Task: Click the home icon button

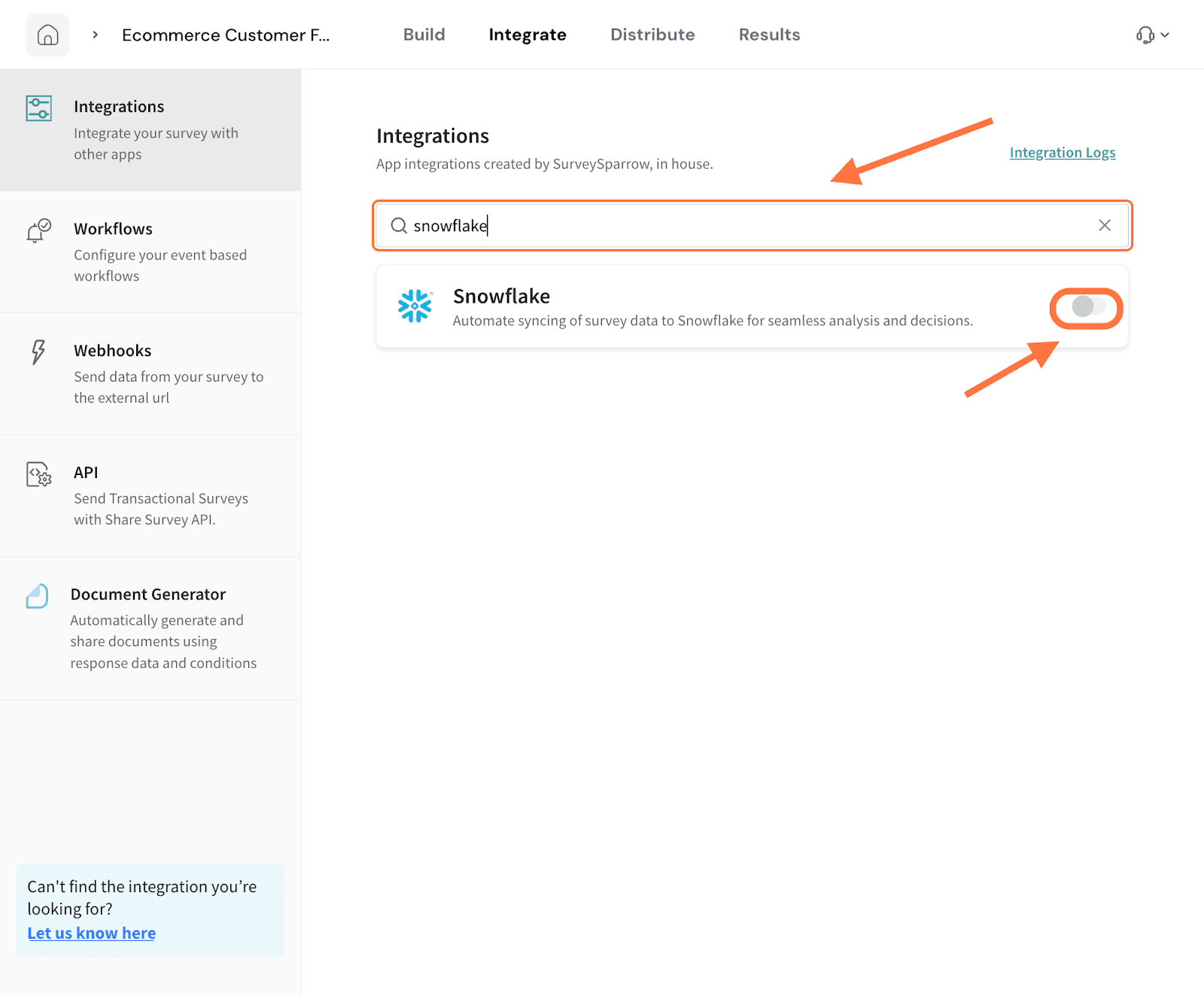Action: 47,35
